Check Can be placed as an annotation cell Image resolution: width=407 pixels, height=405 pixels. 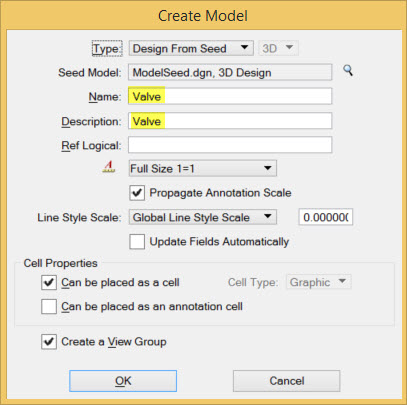tap(49, 307)
